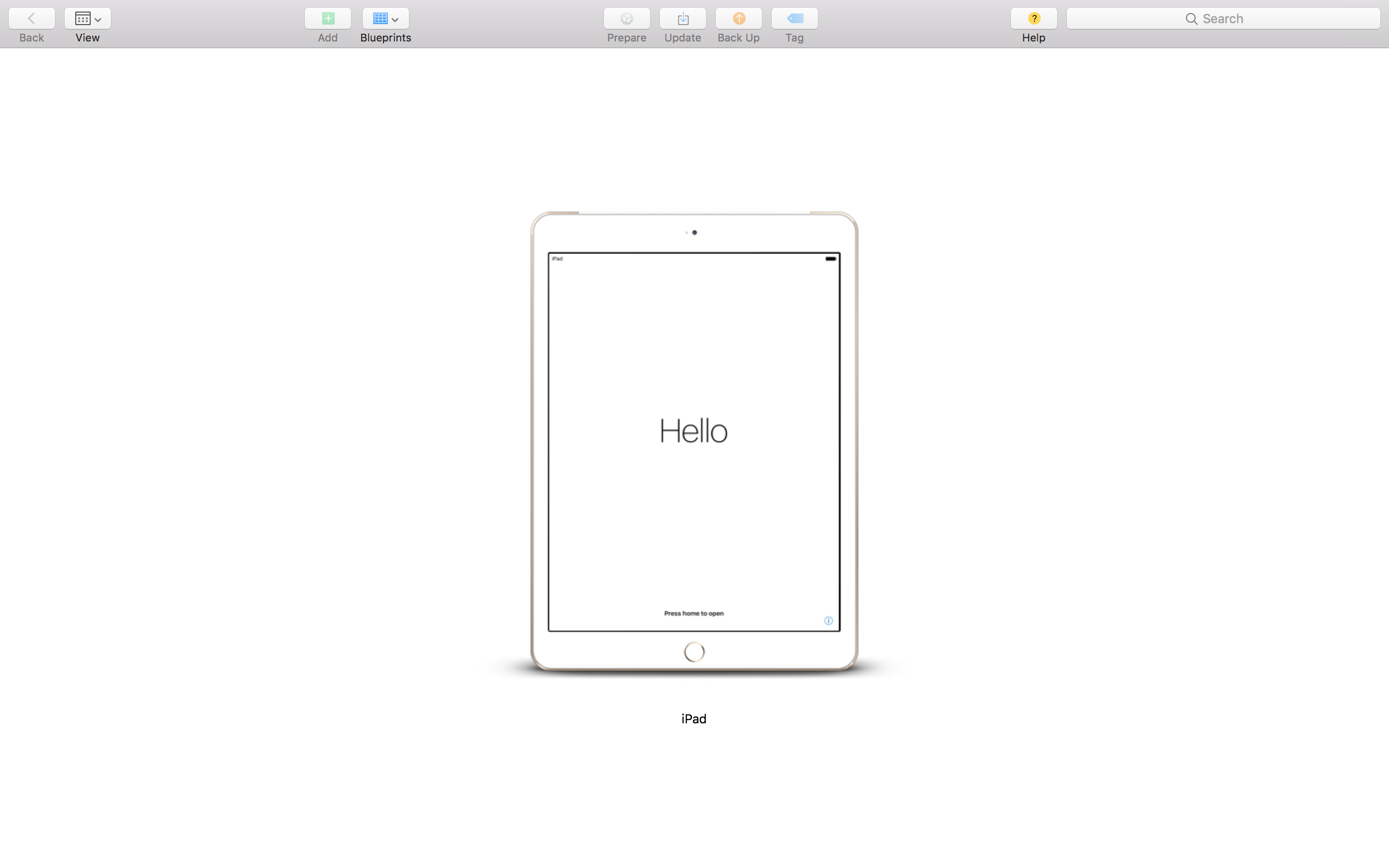Click the Prepare text label
The image size is (1389, 868).
pos(626,38)
